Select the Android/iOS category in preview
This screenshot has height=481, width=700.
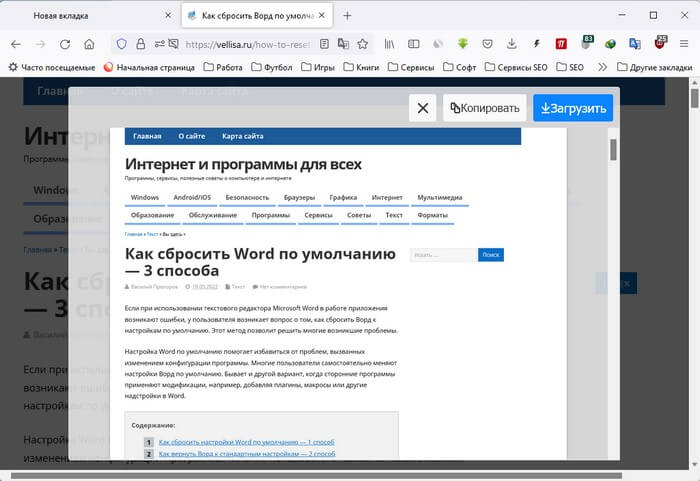[x=192, y=197]
